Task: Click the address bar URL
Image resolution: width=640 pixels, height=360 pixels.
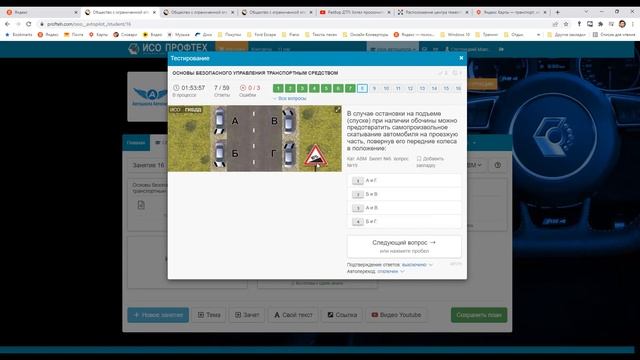Action: [x=89, y=24]
